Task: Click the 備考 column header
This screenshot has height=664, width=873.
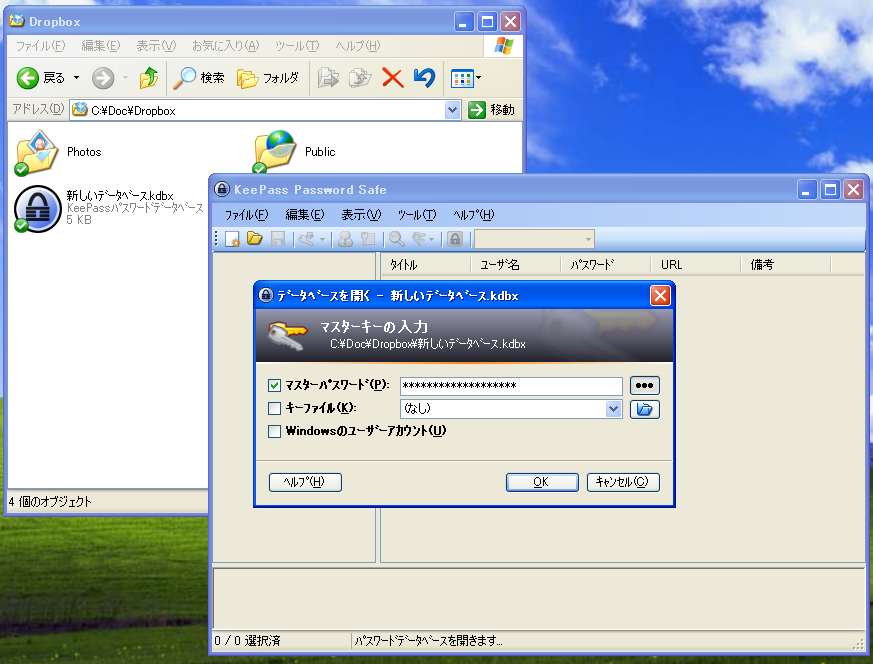Action: click(786, 265)
